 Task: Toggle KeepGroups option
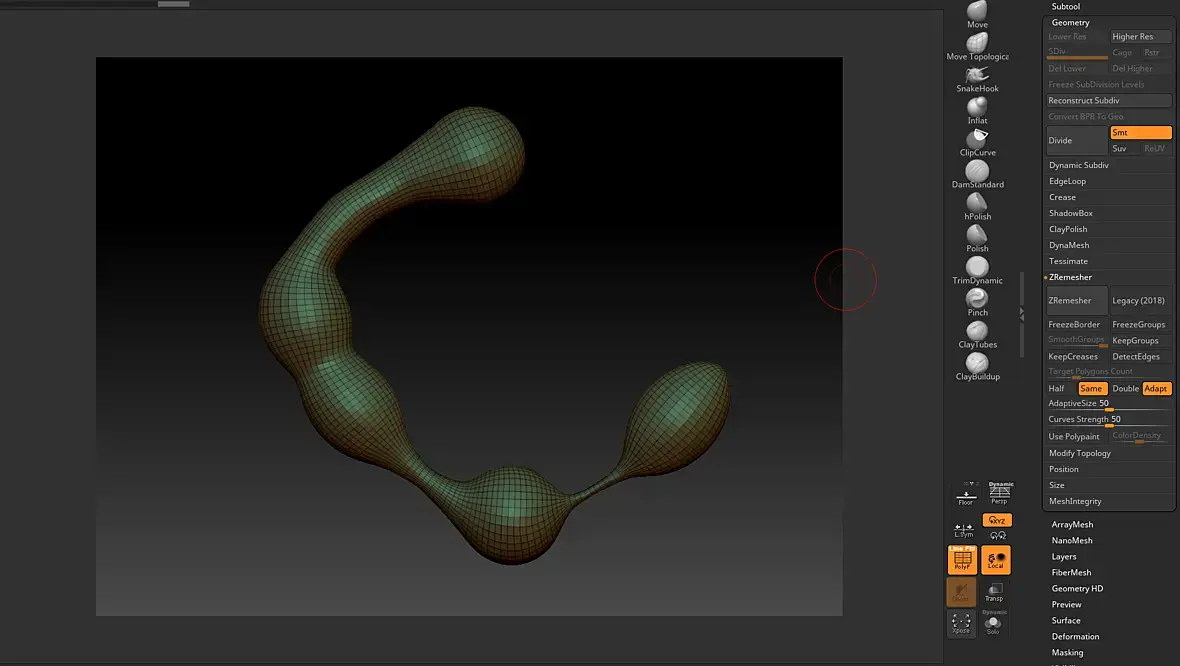1140,340
